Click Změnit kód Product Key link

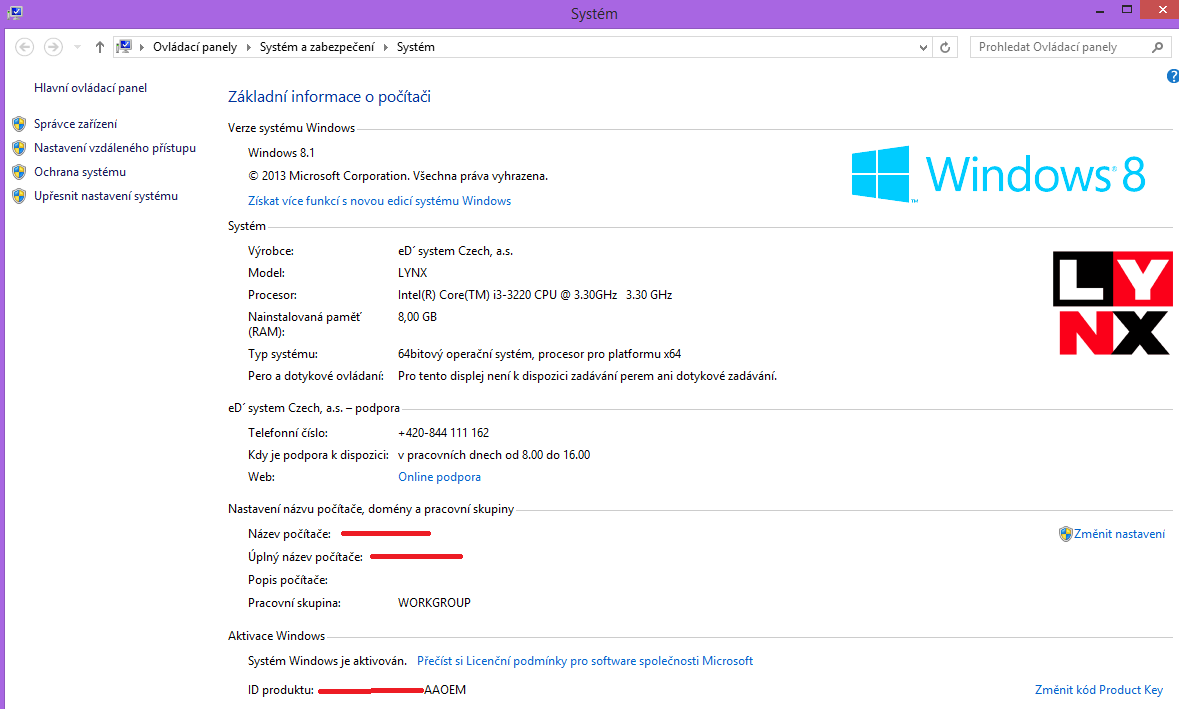pos(1099,689)
